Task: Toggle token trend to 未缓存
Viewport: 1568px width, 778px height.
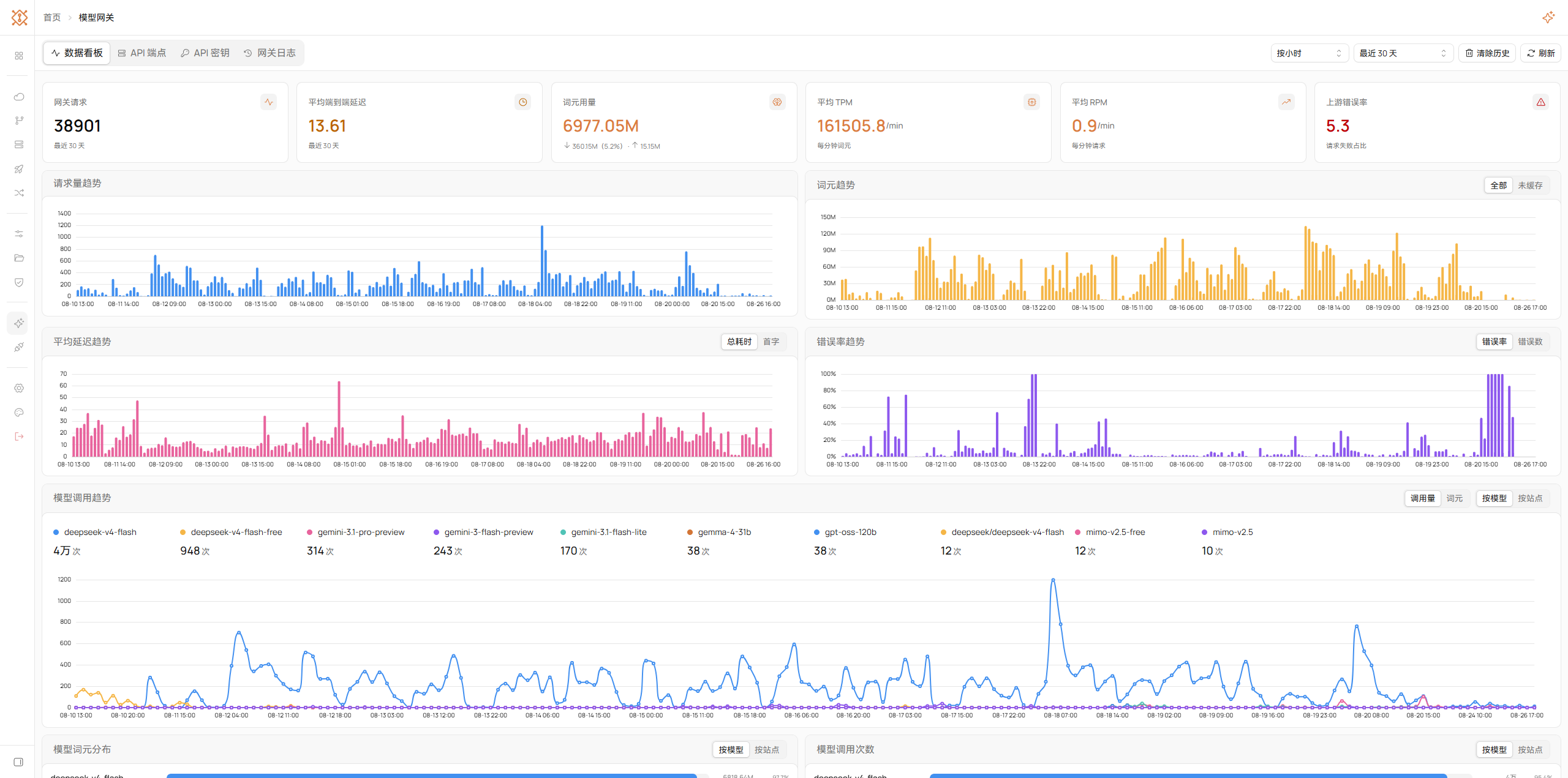Action: tap(1530, 185)
